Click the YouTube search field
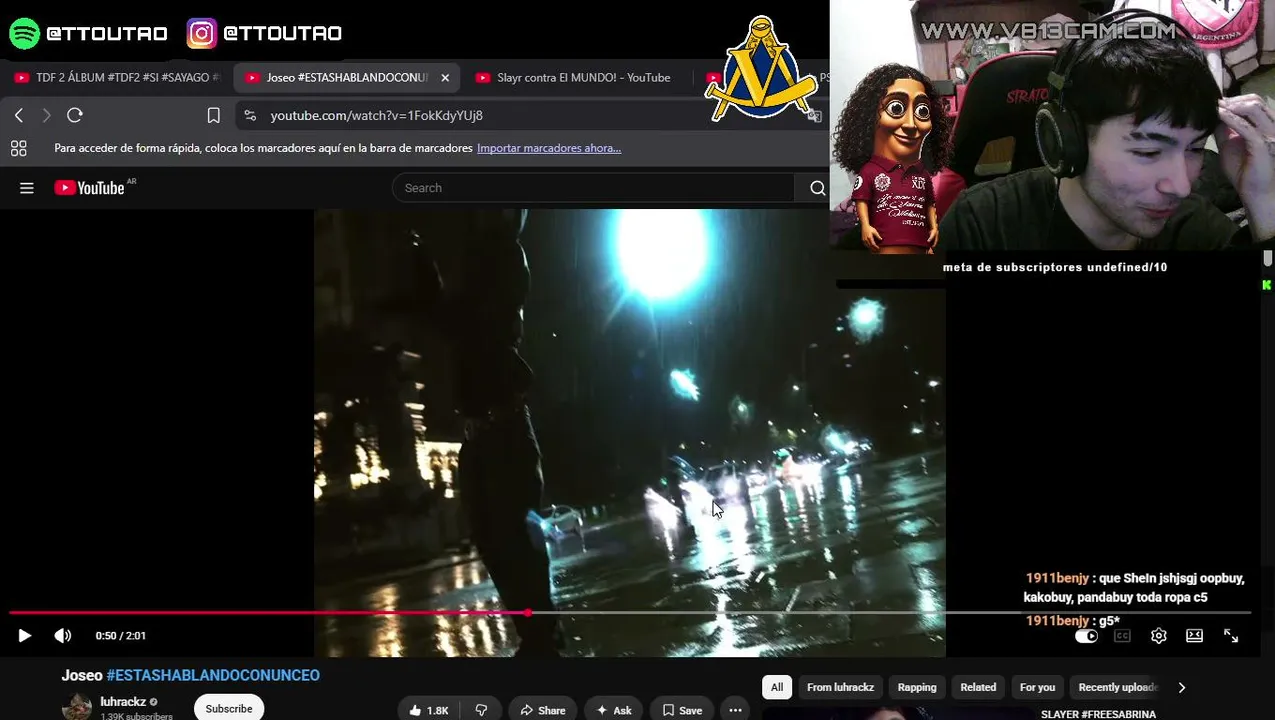Viewport: 1275px width, 720px height. 595,188
